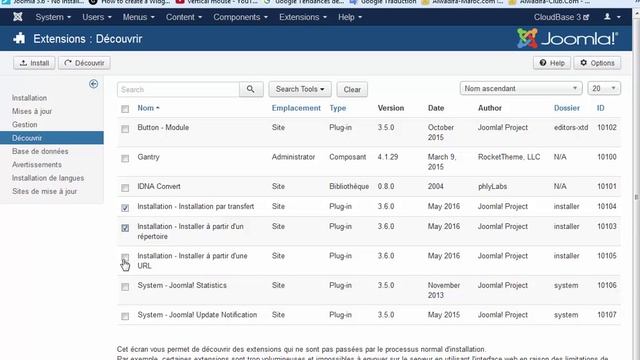Open the Components menu
This screenshot has width=640, height=360.
tap(240, 17)
